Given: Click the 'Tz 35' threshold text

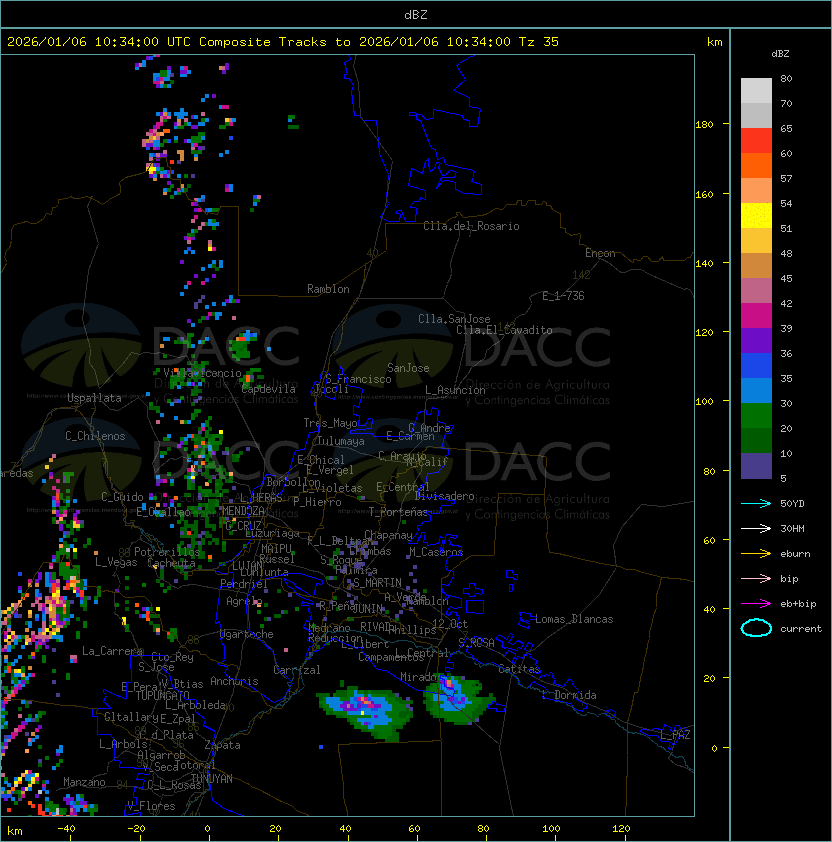Looking at the screenshot, I should click(539, 42).
